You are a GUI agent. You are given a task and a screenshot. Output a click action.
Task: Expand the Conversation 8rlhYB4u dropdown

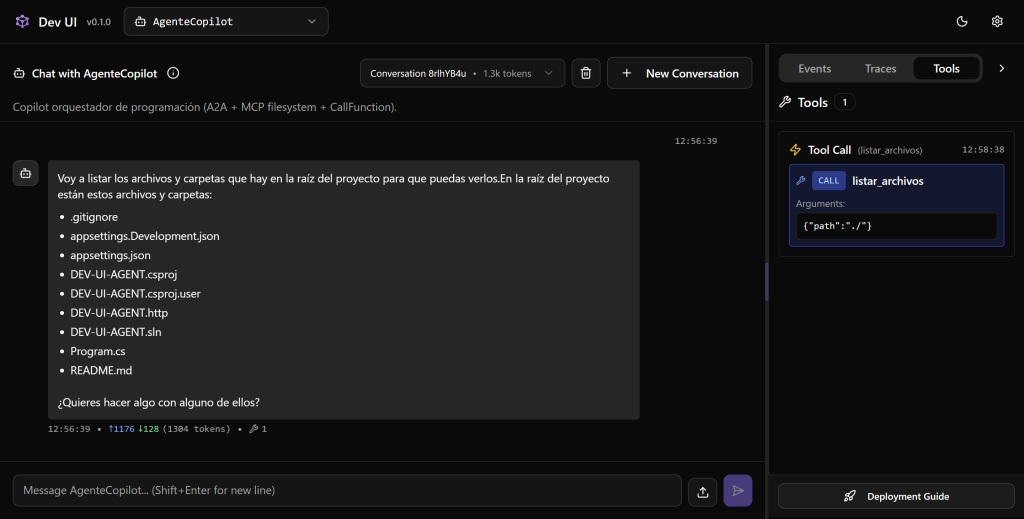[462, 73]
